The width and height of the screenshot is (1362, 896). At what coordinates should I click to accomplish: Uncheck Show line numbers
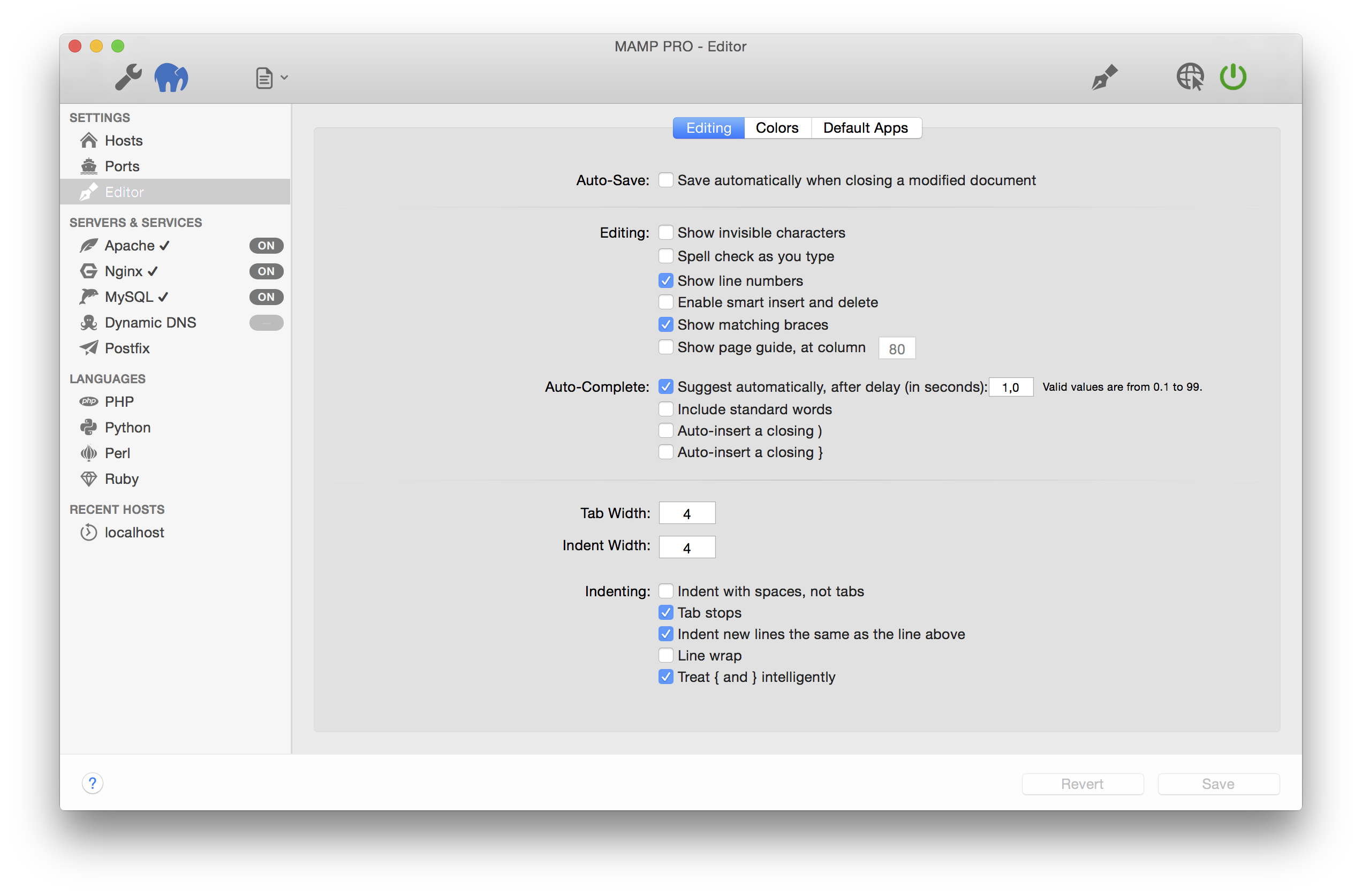point(665,280)
